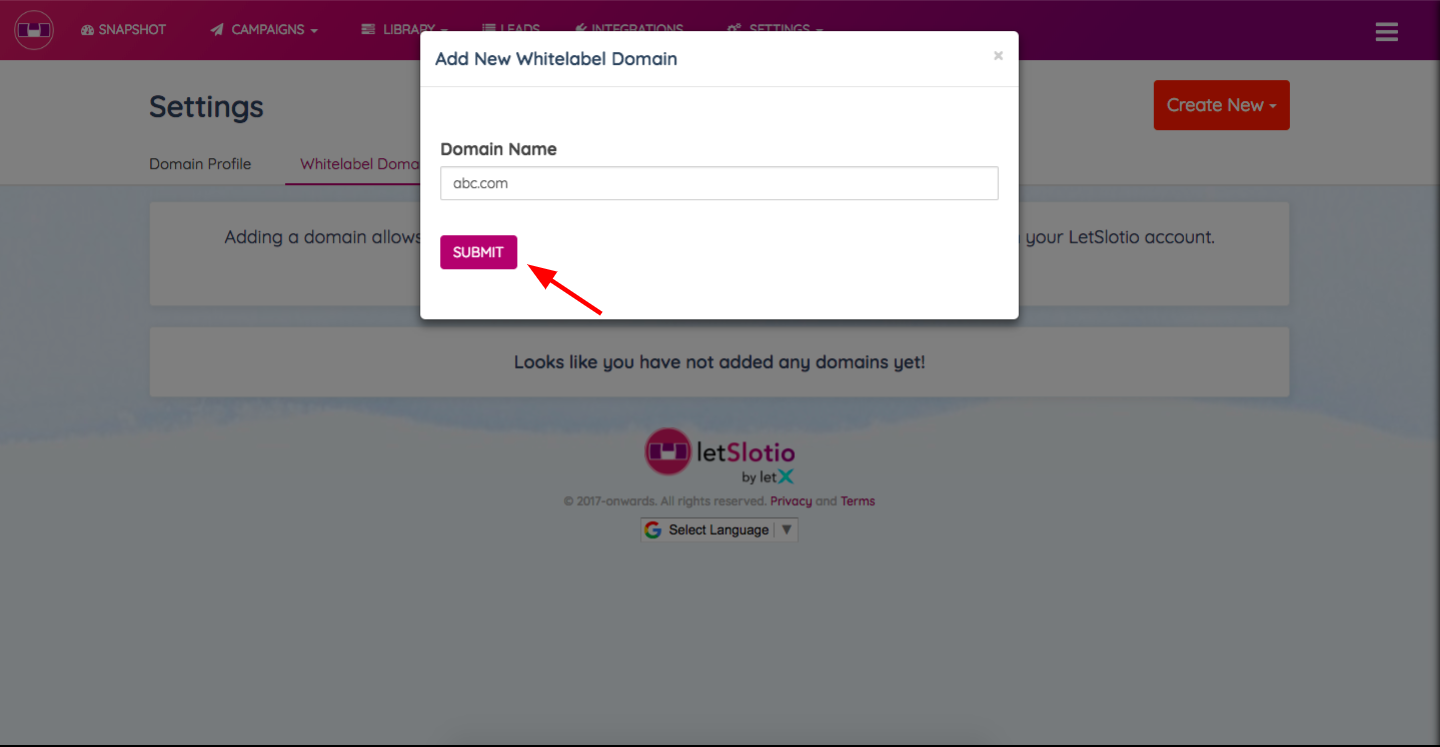Open the Leads menu item
Image resolution: width=1440 pixels, height=747 pixels.
[x=510, y=28]
